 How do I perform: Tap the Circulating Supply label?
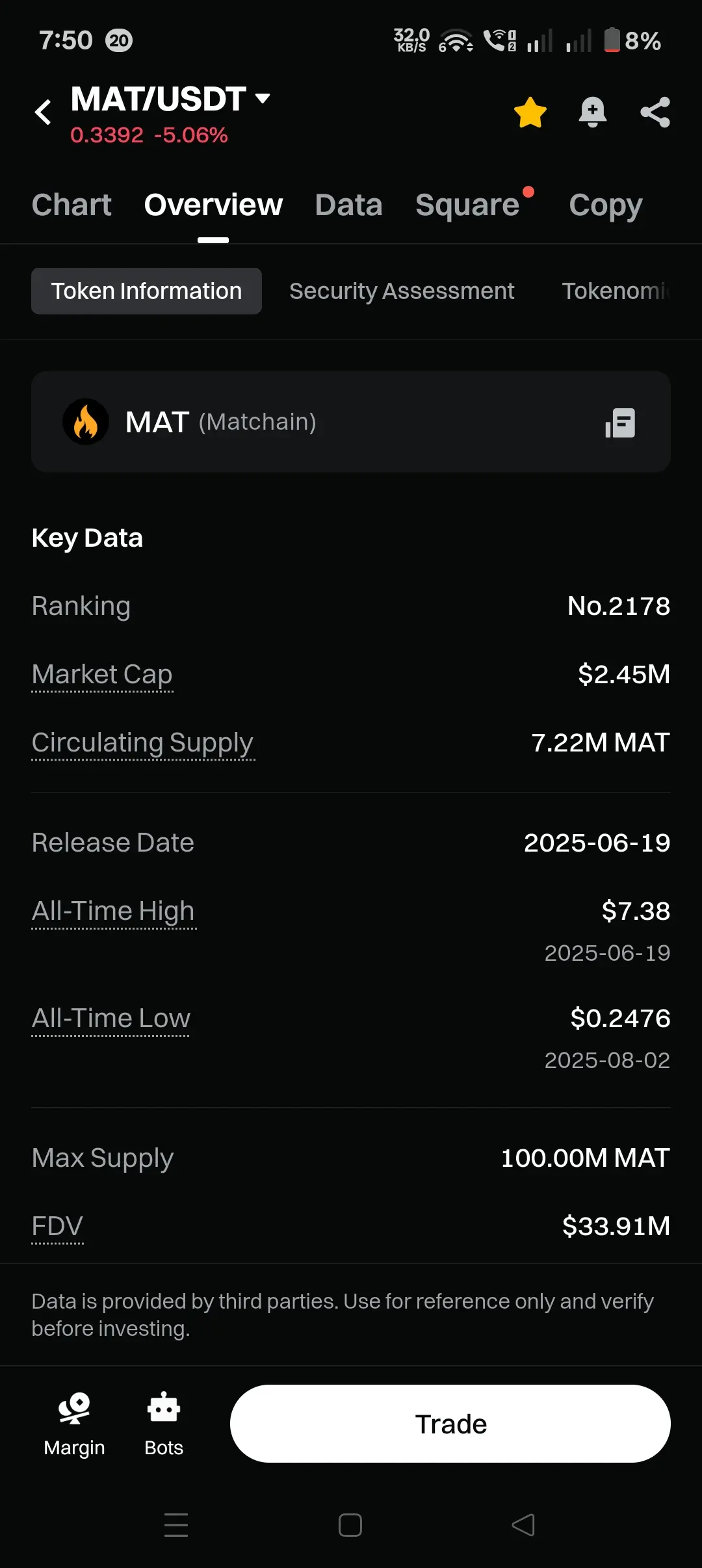pos(142,742)
